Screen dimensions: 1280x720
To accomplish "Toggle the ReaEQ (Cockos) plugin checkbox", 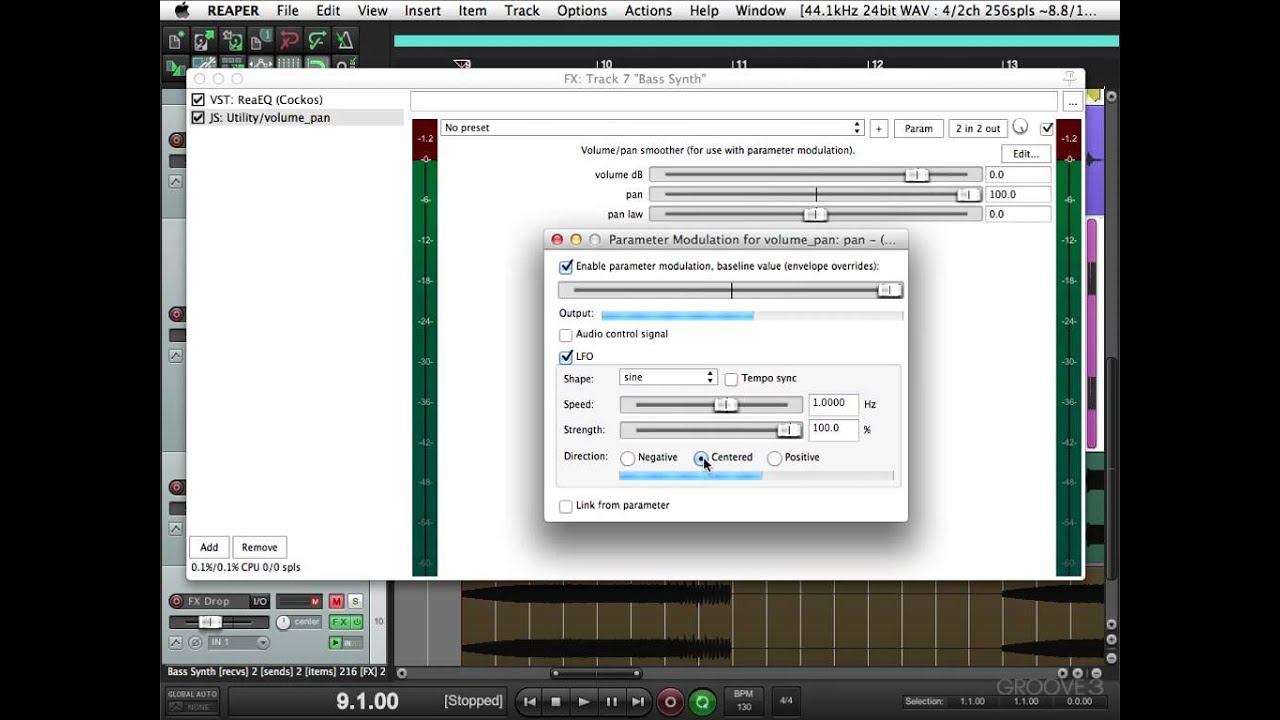I will tap(198, 100).
